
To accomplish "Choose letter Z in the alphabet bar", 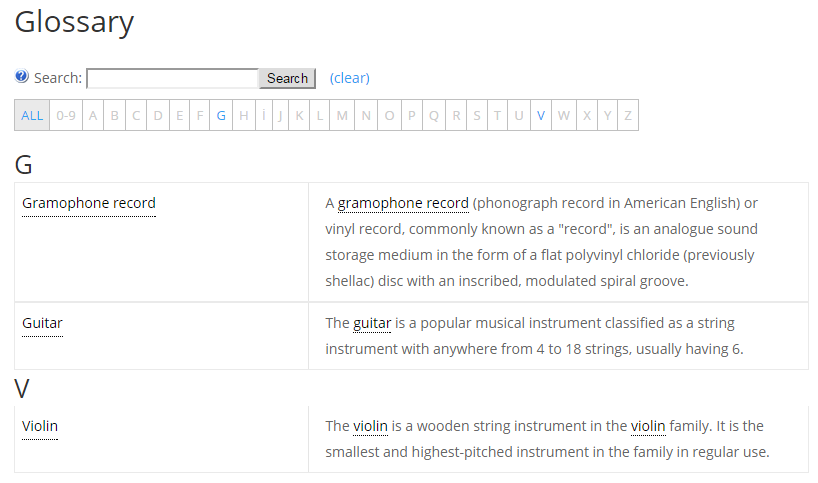I will pyautogui.click(x=628, y=115).
